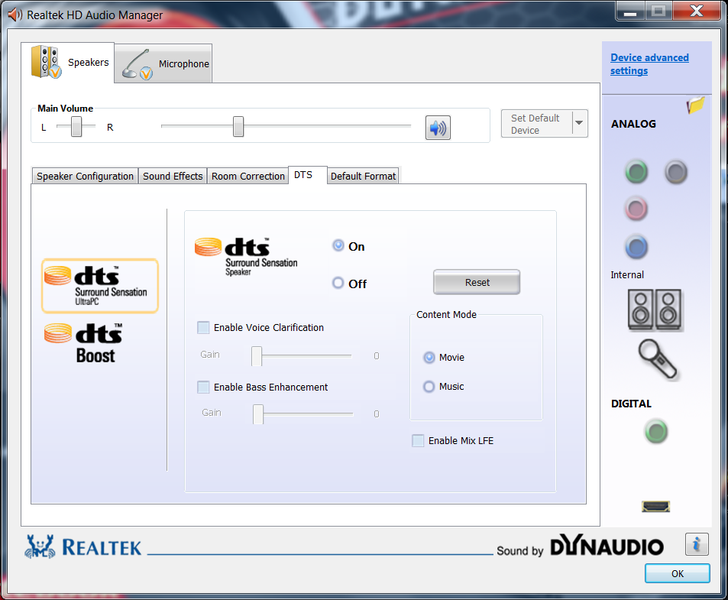Image resolution: width=728 pixels, height=600 pixels.
Task: Open connector settings folder icon
Action: pos(696,105)
